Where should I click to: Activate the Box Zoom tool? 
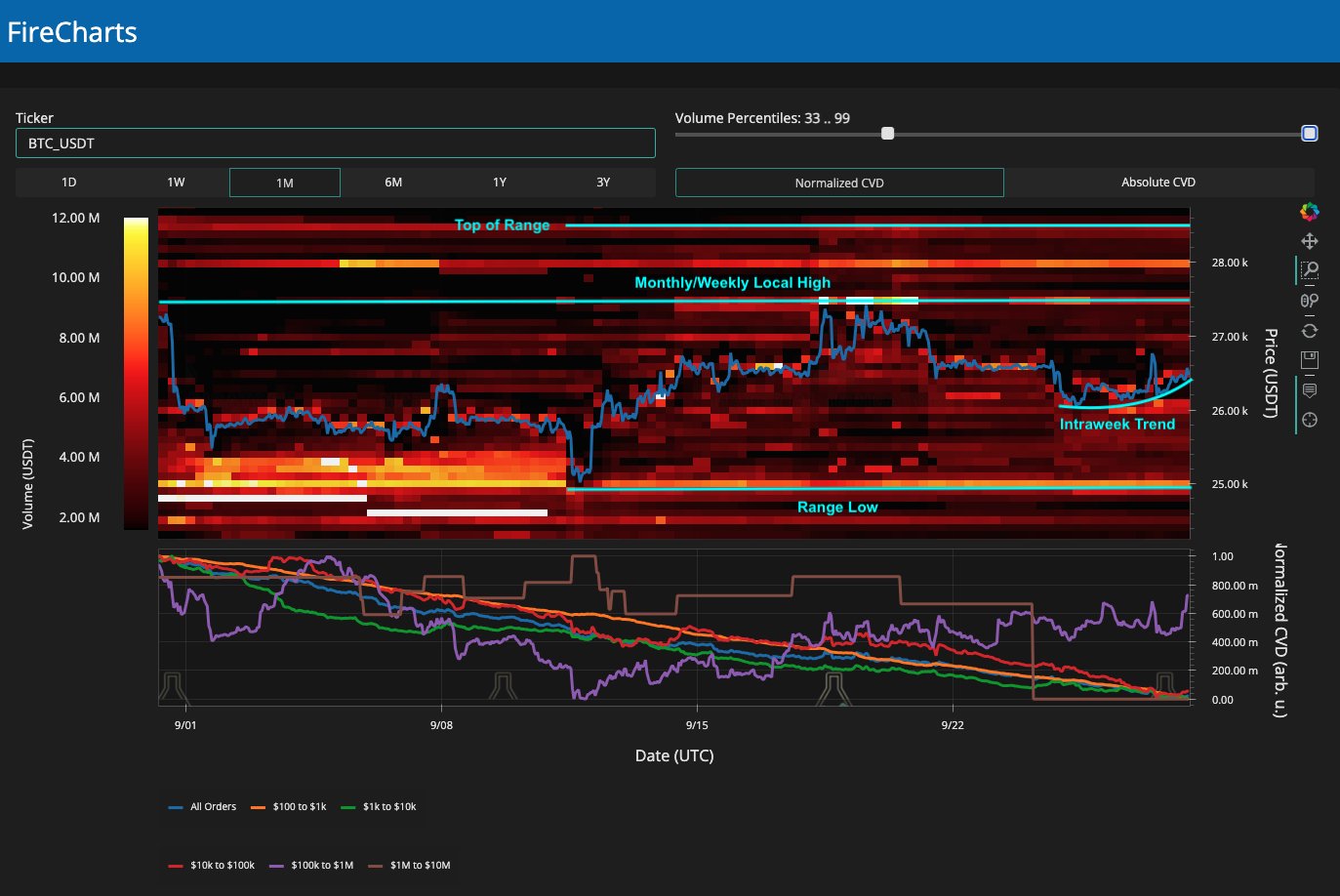point(1310,269)
